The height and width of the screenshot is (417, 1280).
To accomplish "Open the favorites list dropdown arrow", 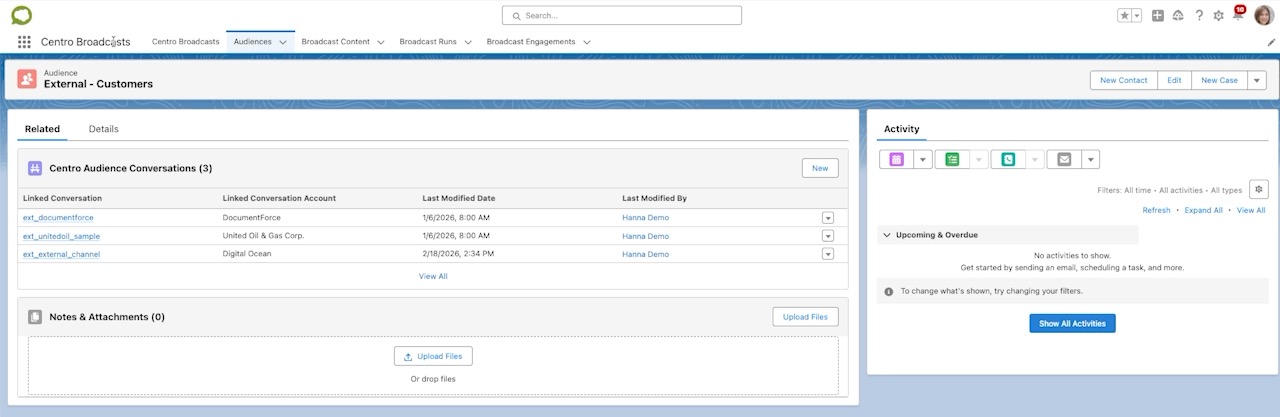I will click(1137, 15).
